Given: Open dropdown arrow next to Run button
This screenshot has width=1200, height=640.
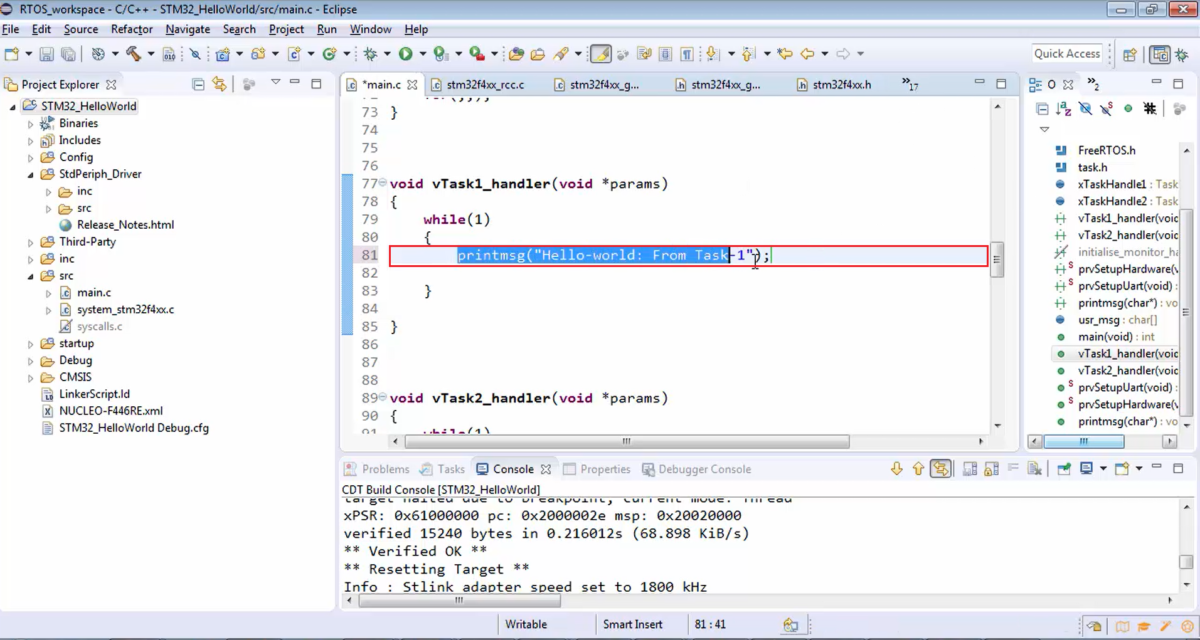Looking at the screenshot, I should 422,54.
